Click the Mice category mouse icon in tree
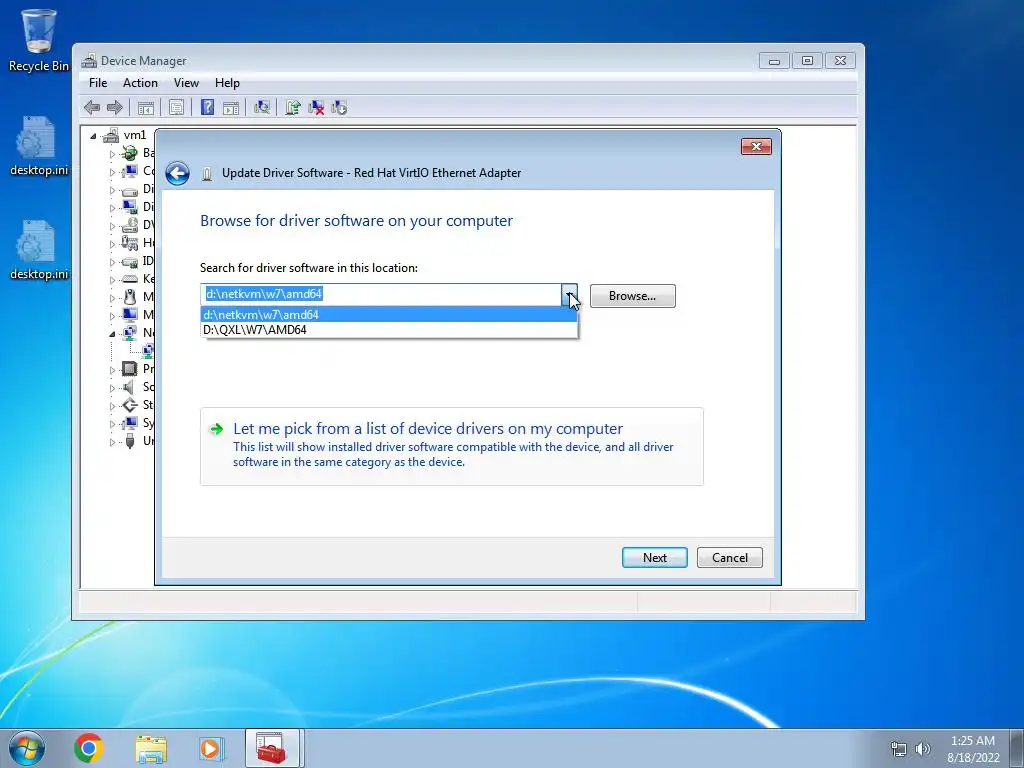This screenshot has width=1024, height=768. click(130, 296)
